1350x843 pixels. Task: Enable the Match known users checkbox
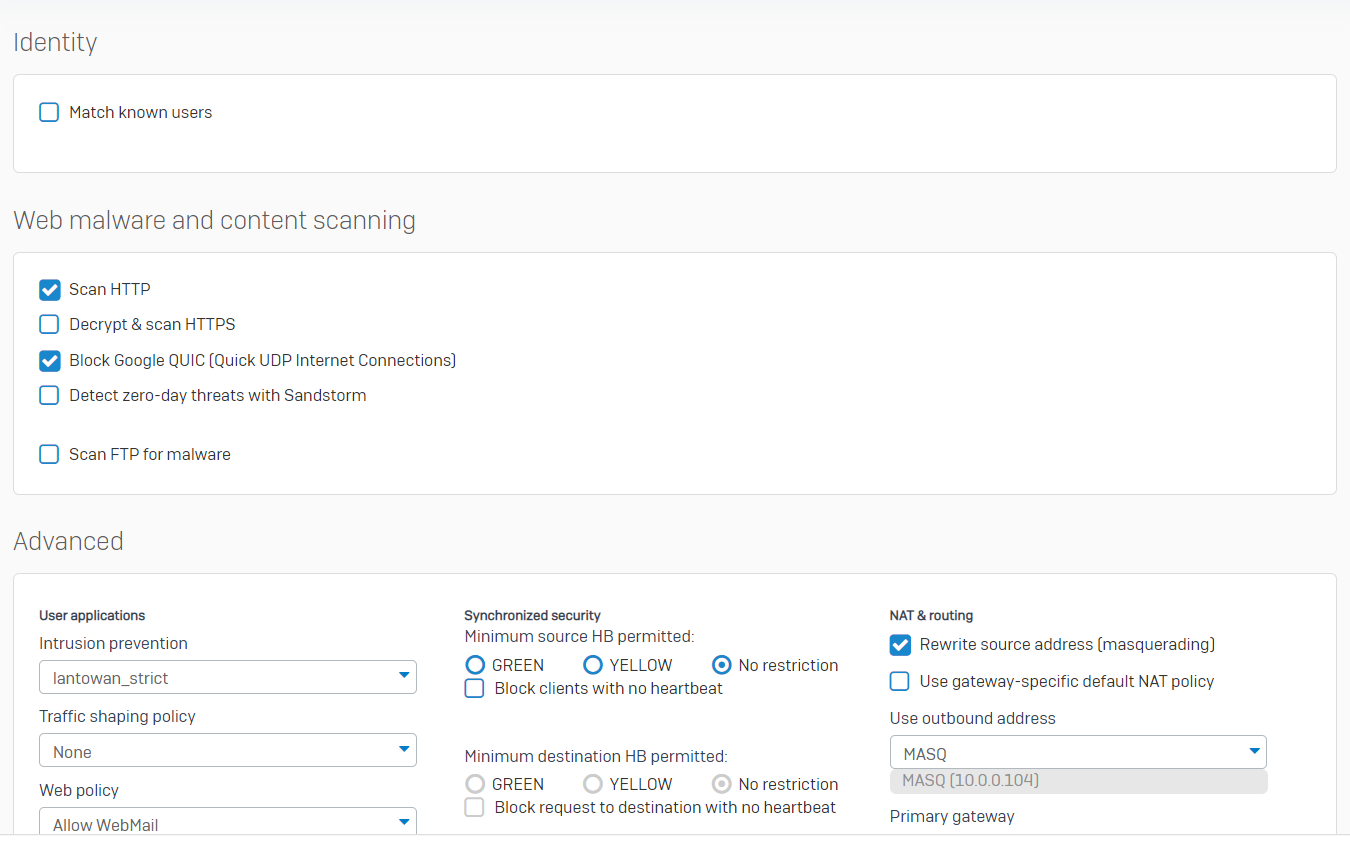pyautogui.click(x=49, y=112)
